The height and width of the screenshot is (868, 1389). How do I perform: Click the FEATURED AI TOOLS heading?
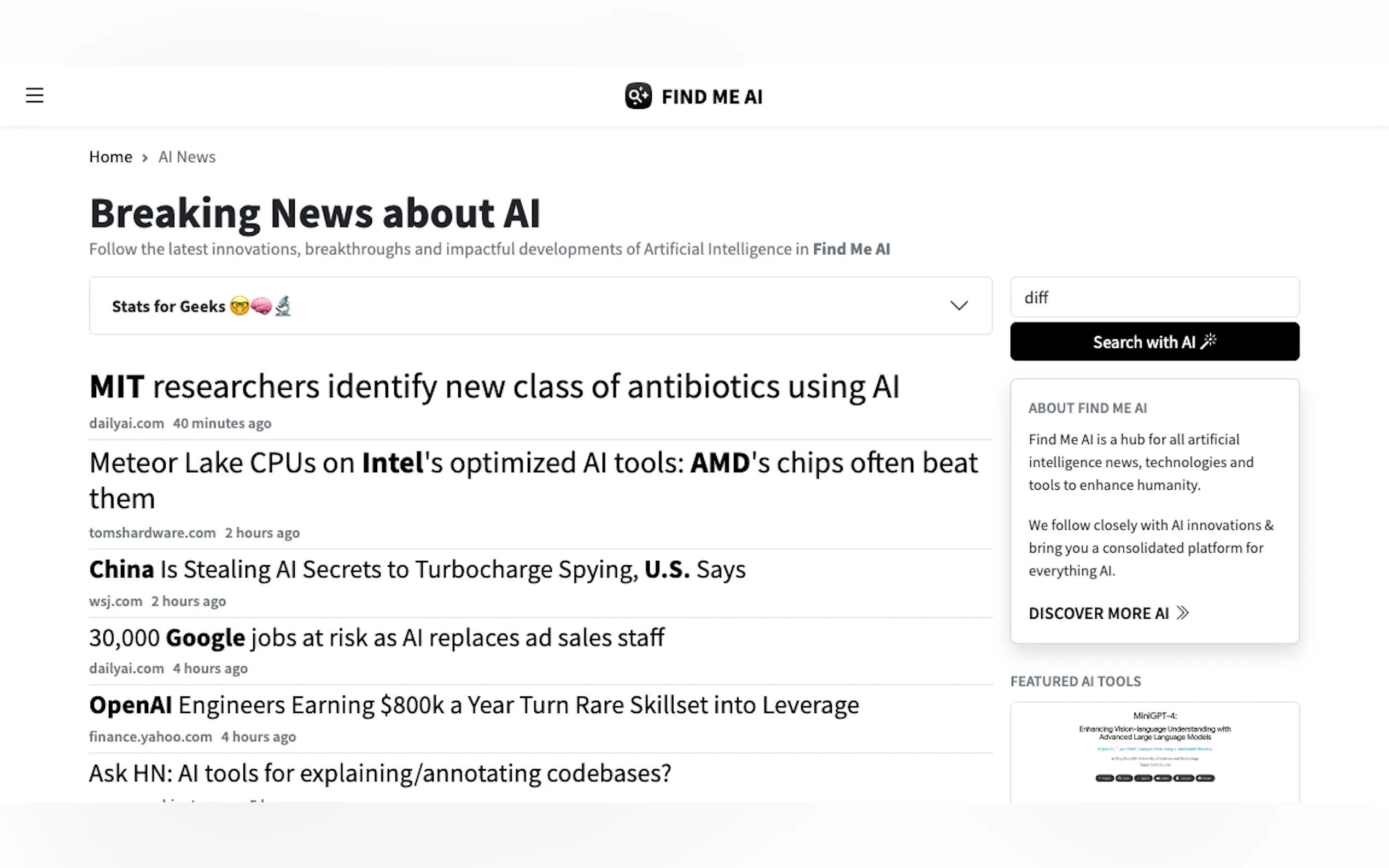tap(1075, 682)
